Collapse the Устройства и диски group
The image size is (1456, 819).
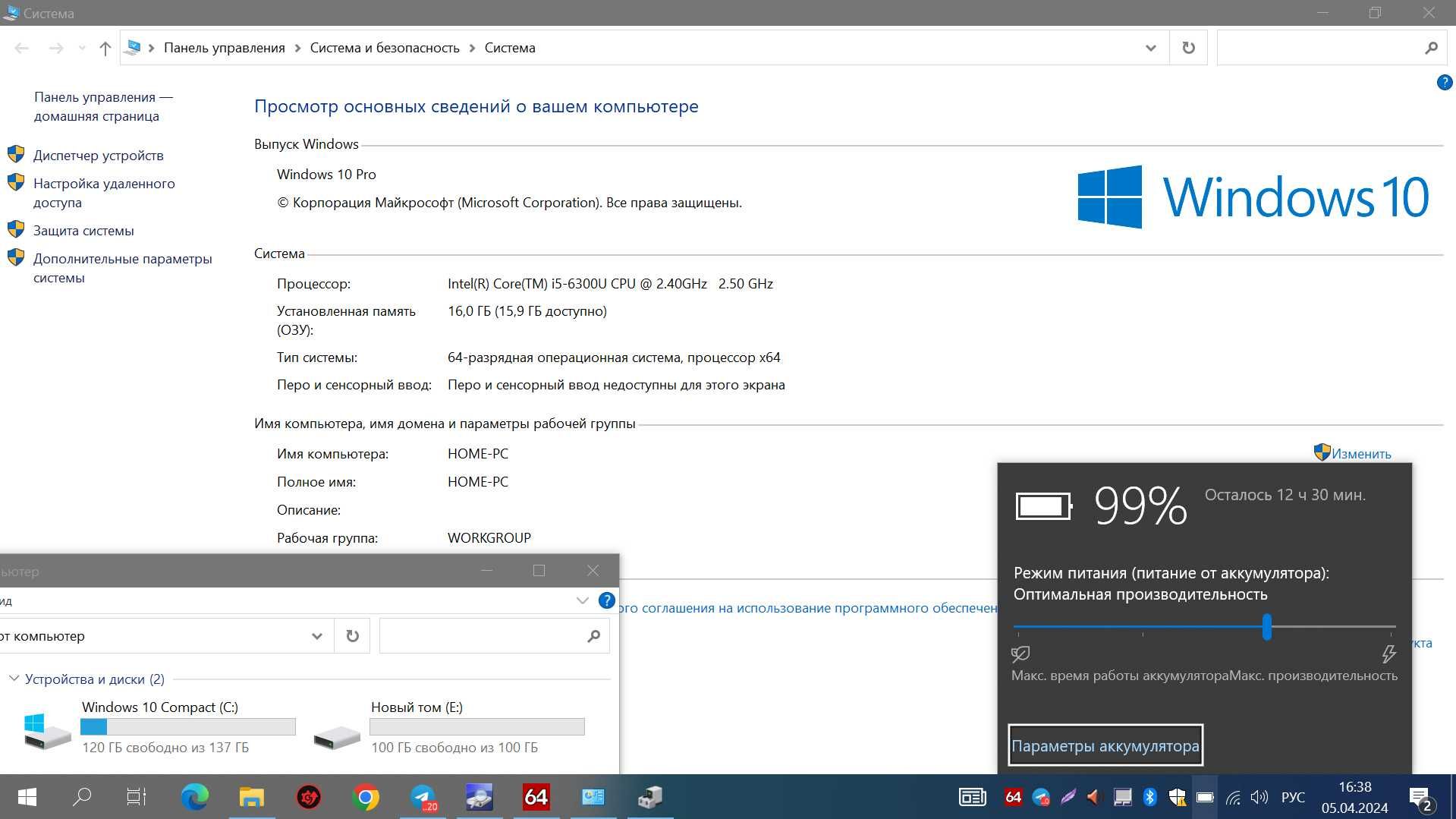click(14, 679)
